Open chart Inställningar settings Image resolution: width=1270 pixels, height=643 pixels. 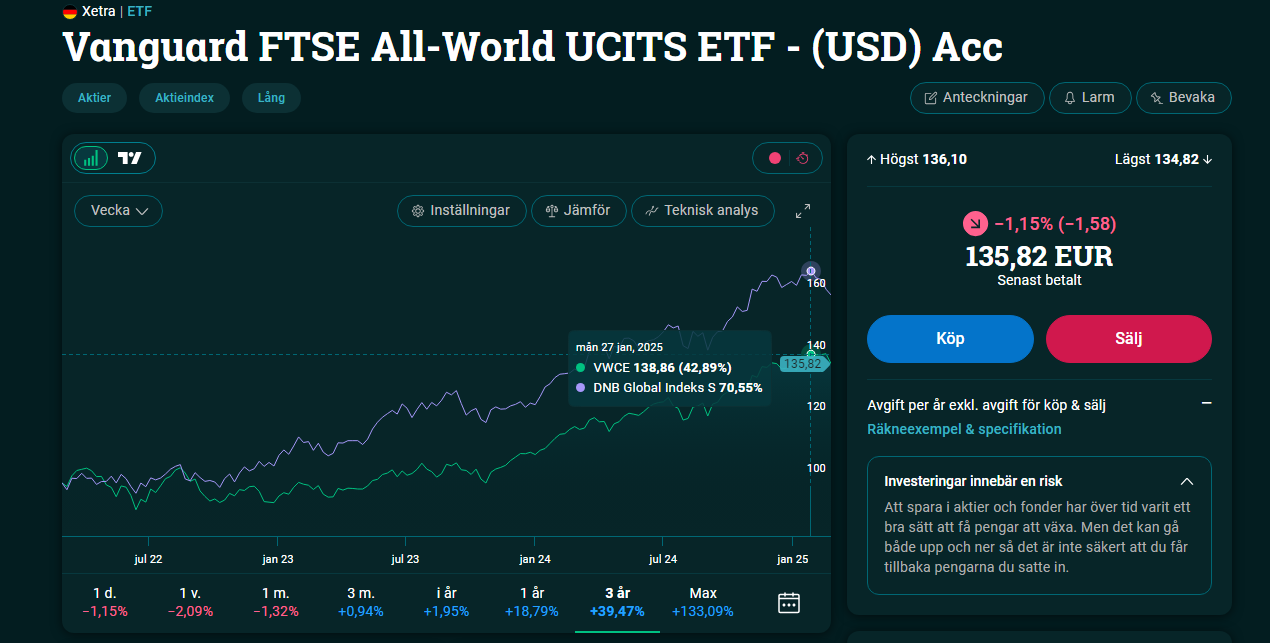click(461, 211)
